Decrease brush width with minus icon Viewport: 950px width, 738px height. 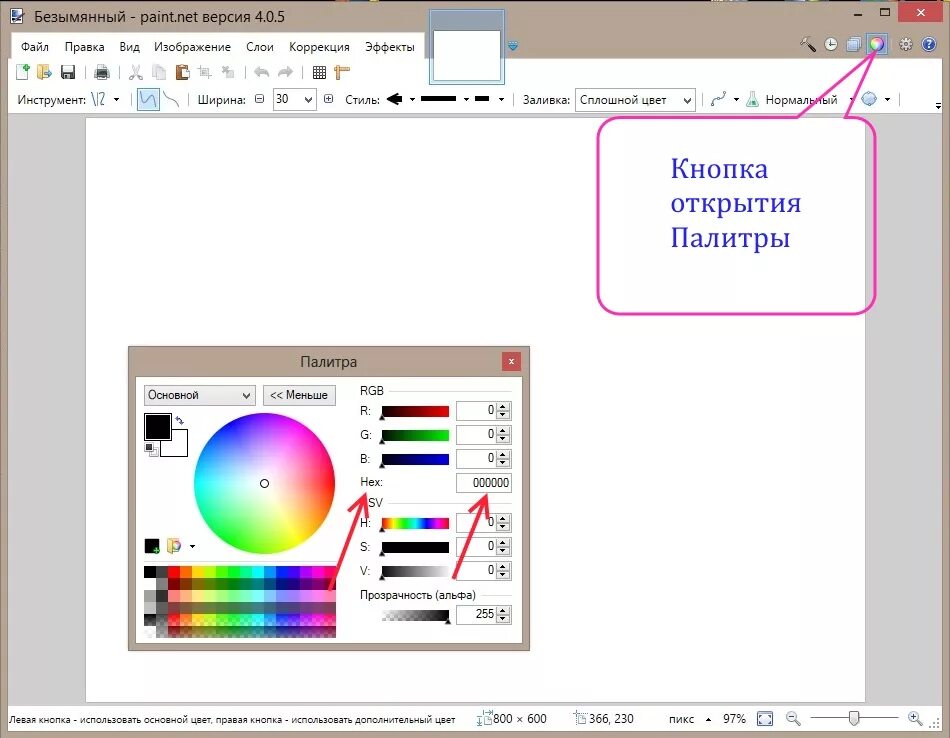coord(259,99)
